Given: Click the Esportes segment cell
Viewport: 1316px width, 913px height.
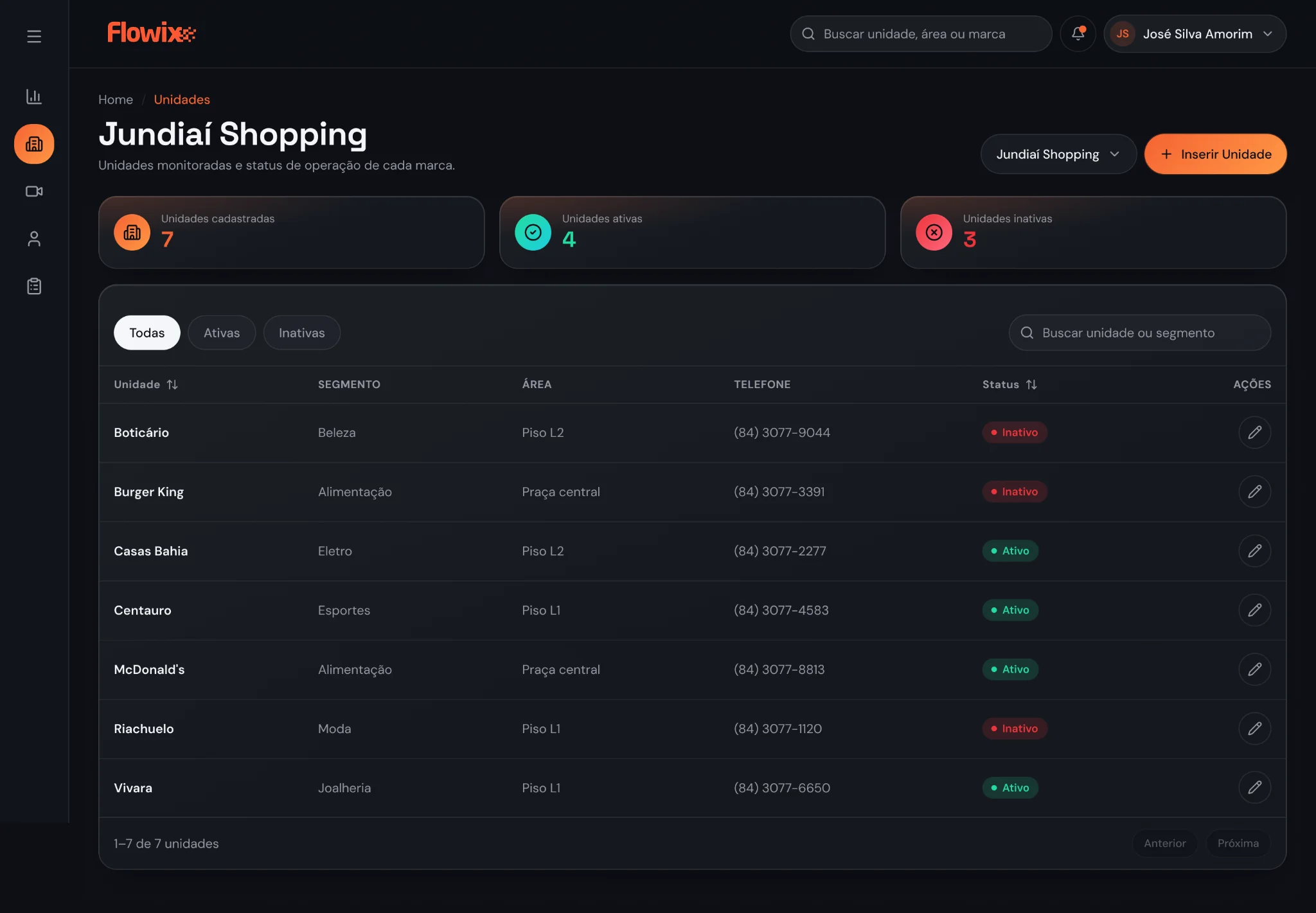Looking at the screenshot, I should pos(344,610).
